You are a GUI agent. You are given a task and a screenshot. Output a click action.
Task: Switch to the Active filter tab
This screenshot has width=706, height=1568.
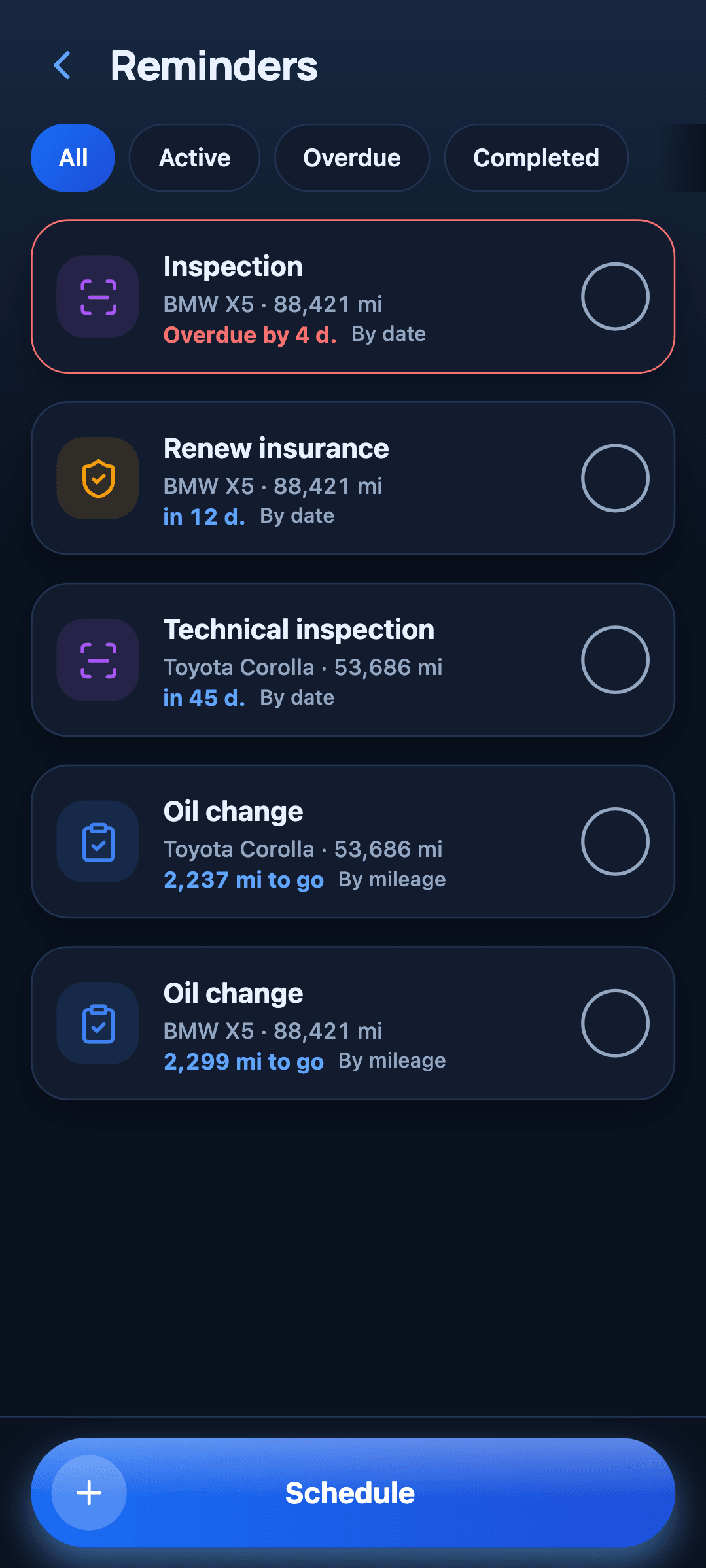coord(194,158)
